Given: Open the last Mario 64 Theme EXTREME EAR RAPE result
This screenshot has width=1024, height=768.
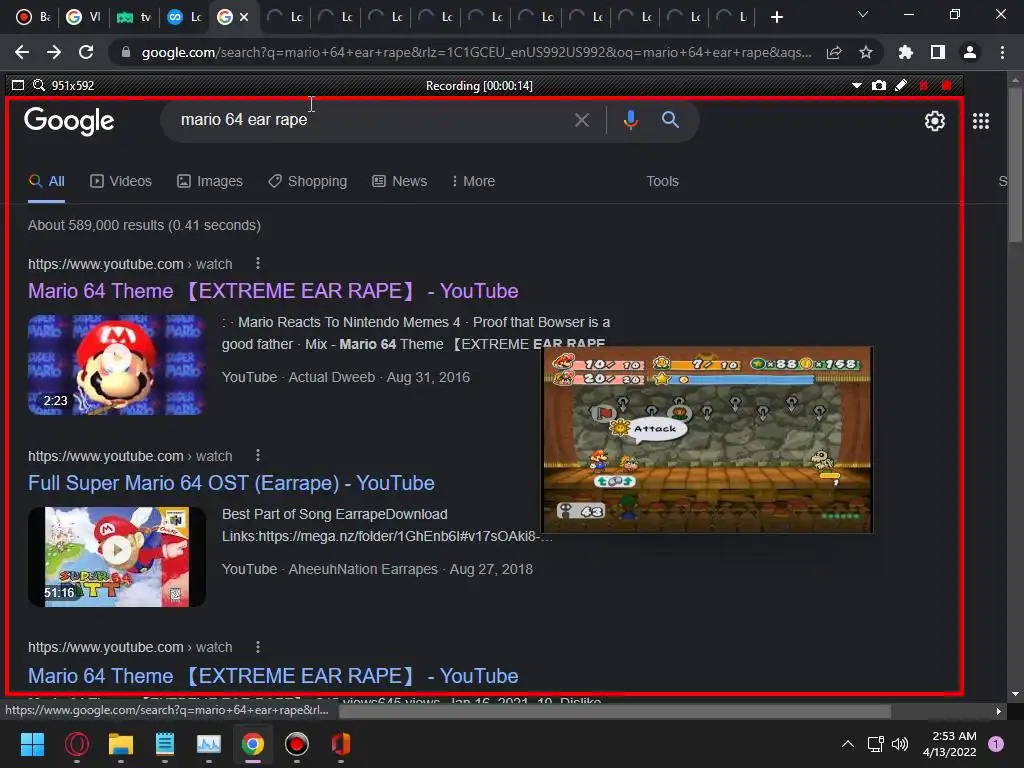Looking at the screenshot, I should (273, 676).
